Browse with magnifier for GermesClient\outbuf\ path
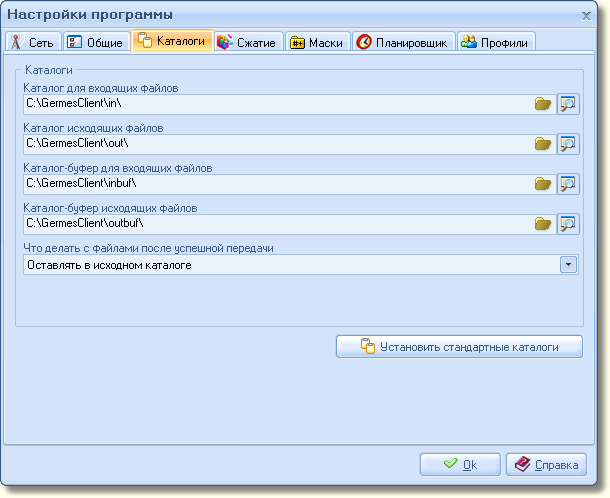610x498 pixels. tap(568, 224)
